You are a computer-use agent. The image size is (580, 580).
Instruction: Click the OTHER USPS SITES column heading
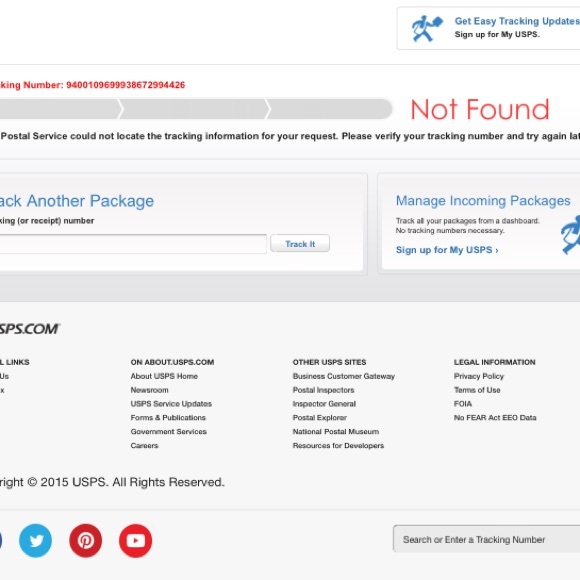(329, 362)
